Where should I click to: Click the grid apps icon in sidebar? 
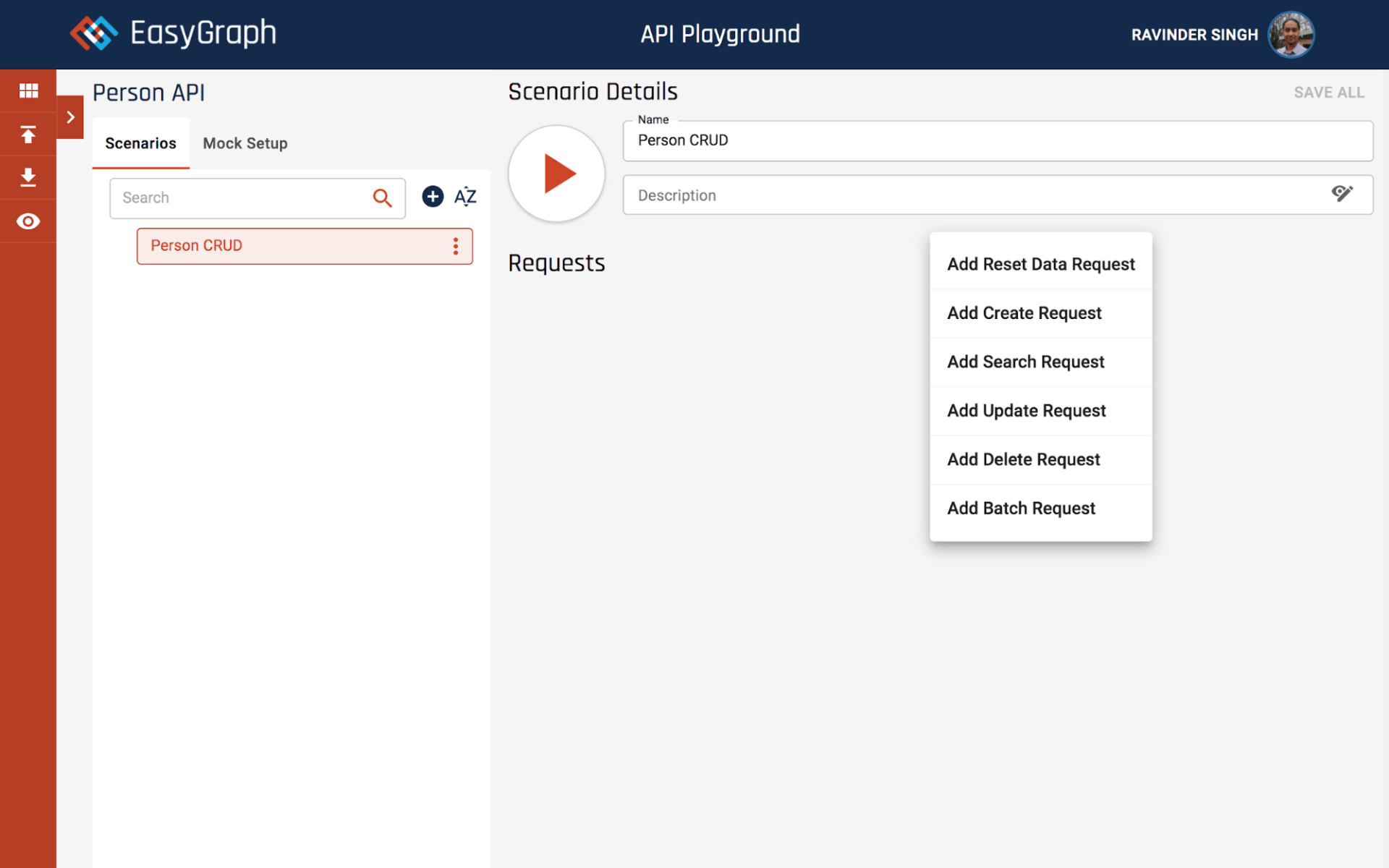tap(28, 90)
